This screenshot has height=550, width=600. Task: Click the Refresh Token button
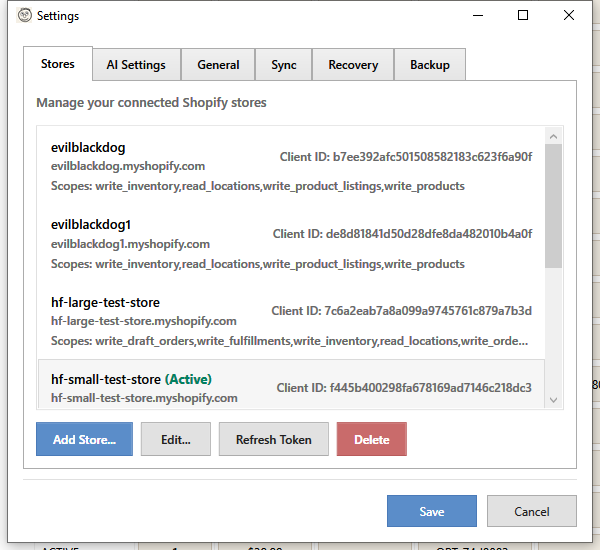[x=274, y=439]
